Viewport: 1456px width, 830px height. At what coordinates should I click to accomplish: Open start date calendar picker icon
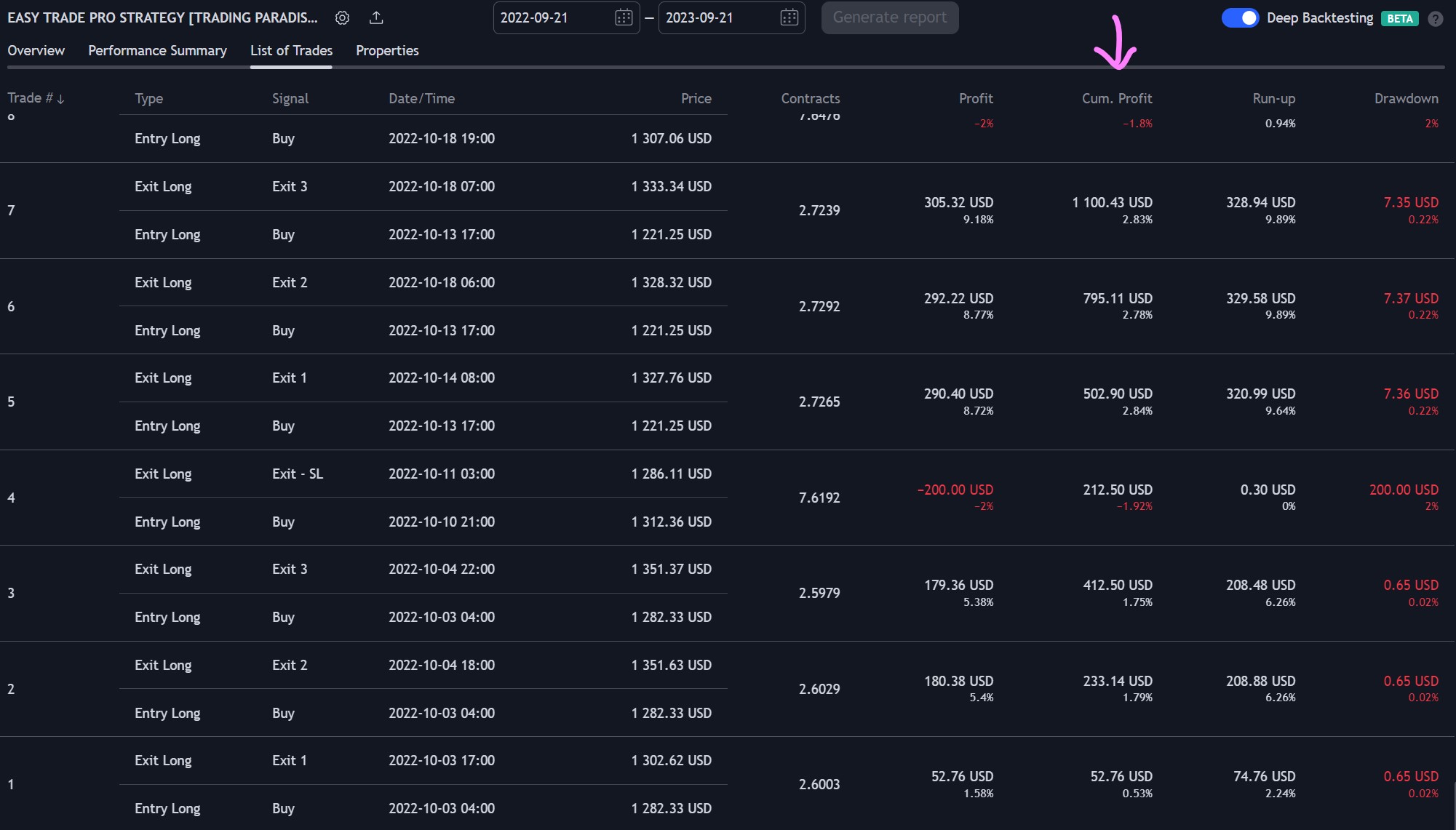(624, 17)
